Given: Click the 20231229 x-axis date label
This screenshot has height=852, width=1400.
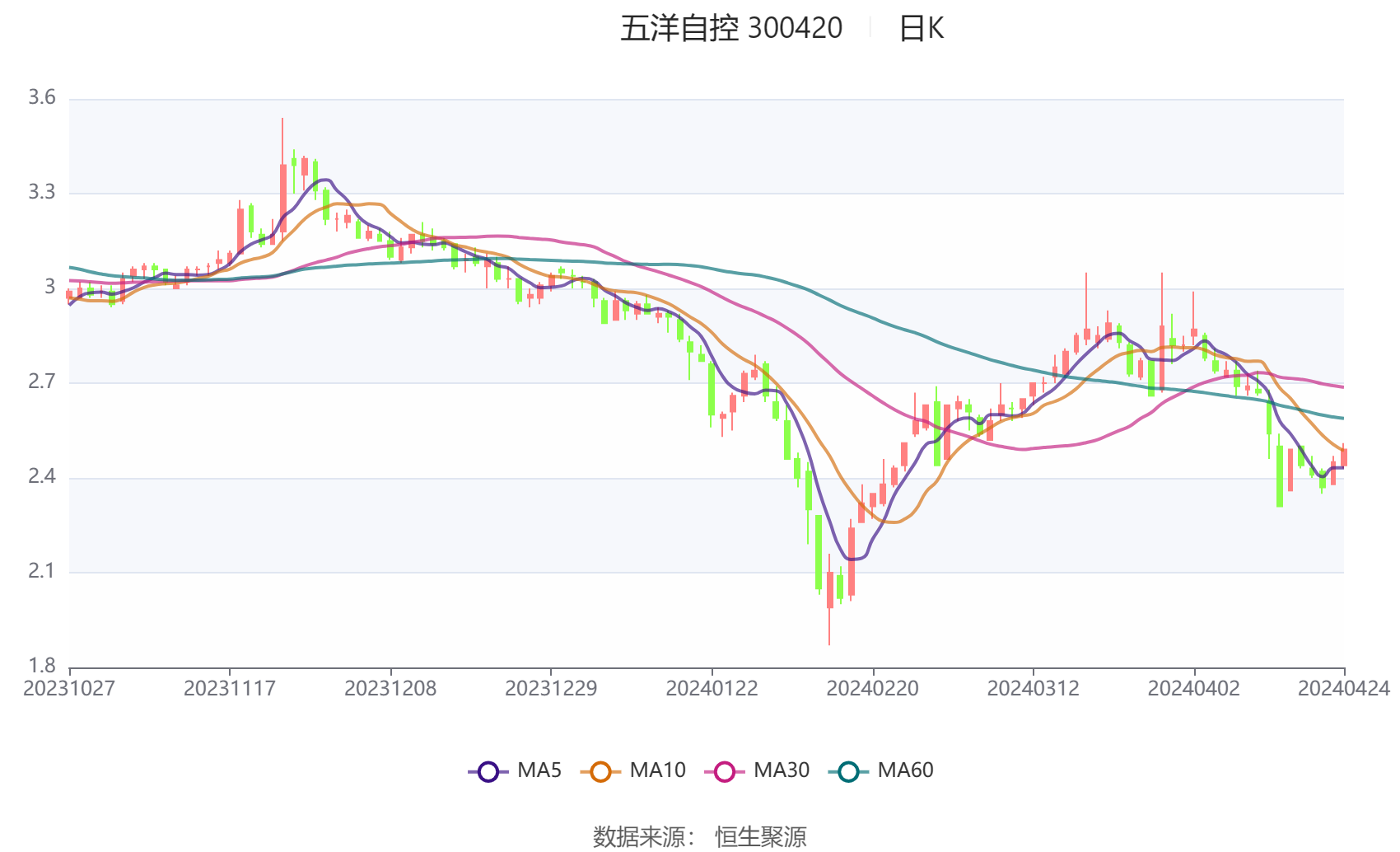Looking at the screenshot, I should coord(551,689).
